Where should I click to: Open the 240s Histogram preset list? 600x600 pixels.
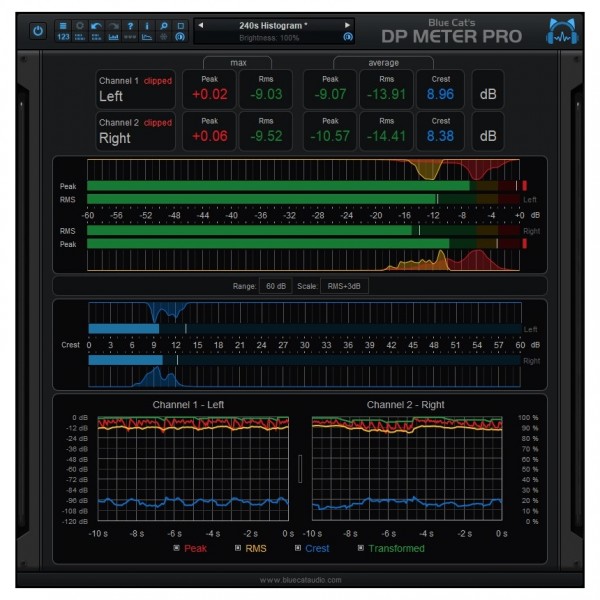click(274, 24)
